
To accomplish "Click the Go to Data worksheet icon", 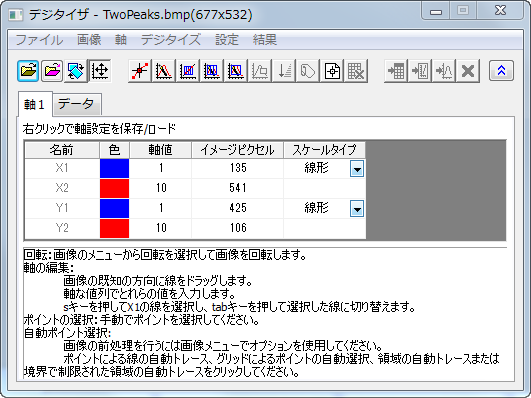I will tap(396, 71).
